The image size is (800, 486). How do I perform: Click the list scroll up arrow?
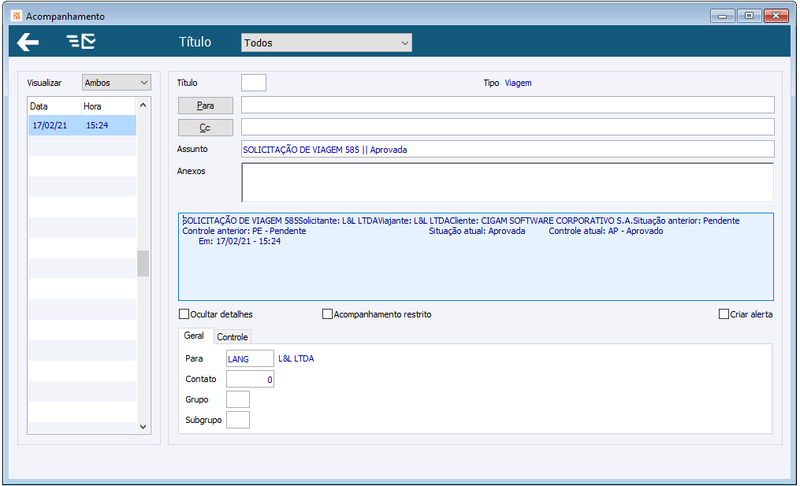143,105
